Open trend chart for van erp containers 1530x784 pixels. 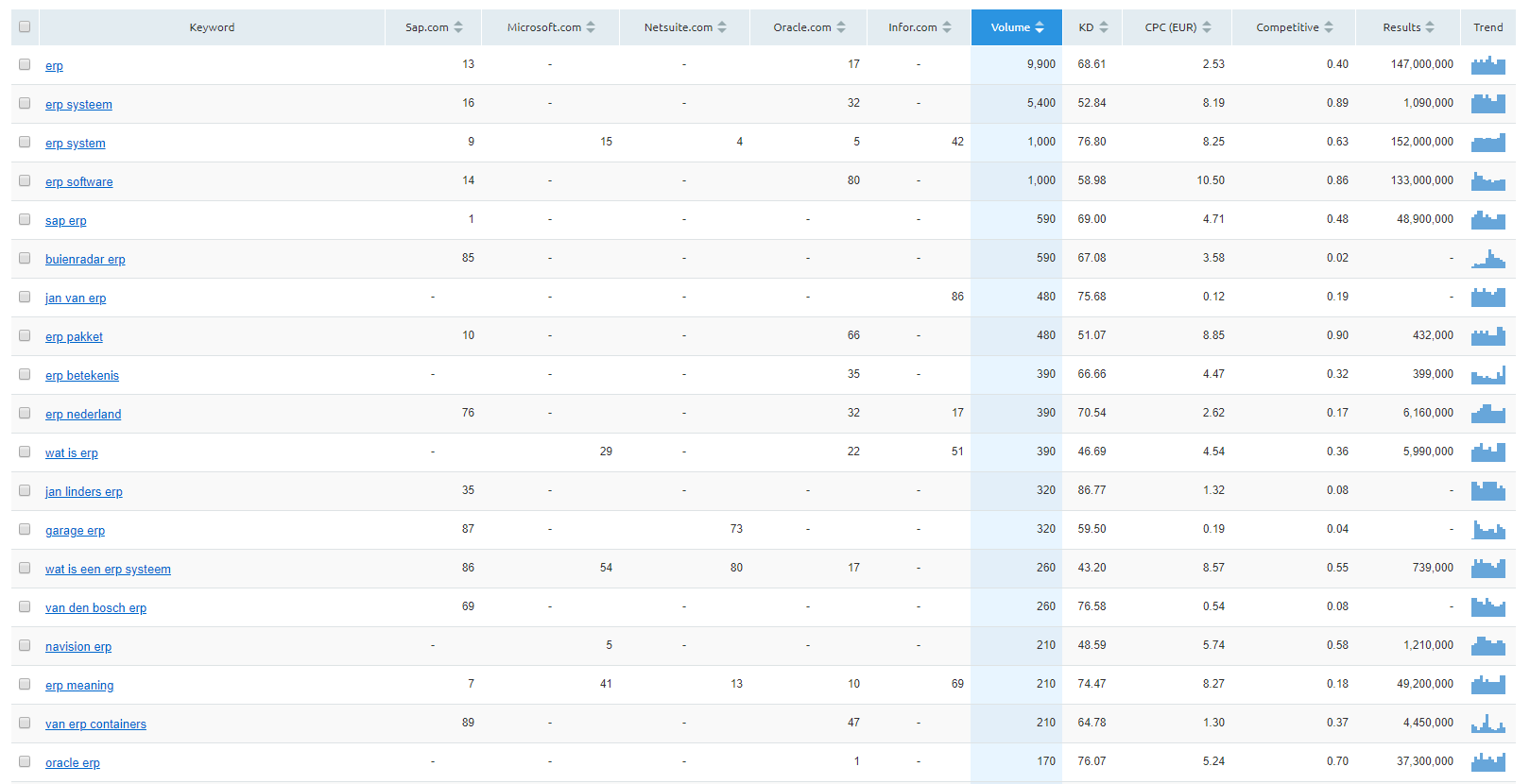[1487, 724]
